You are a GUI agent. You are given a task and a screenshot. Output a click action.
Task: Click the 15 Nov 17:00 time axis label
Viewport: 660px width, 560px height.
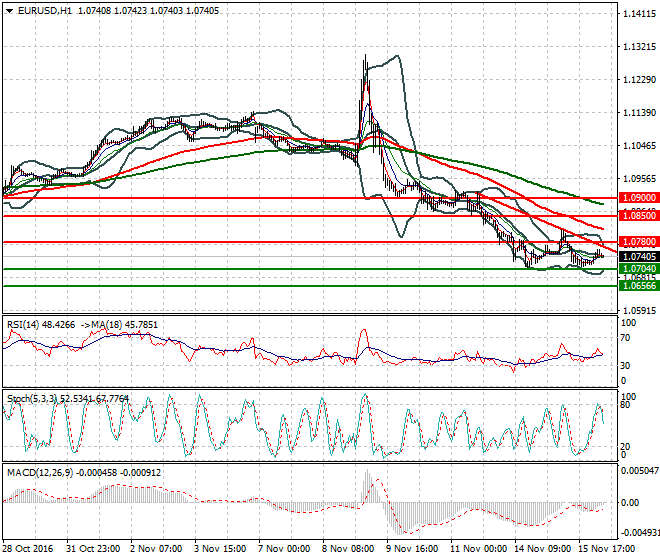coord(607,549)
